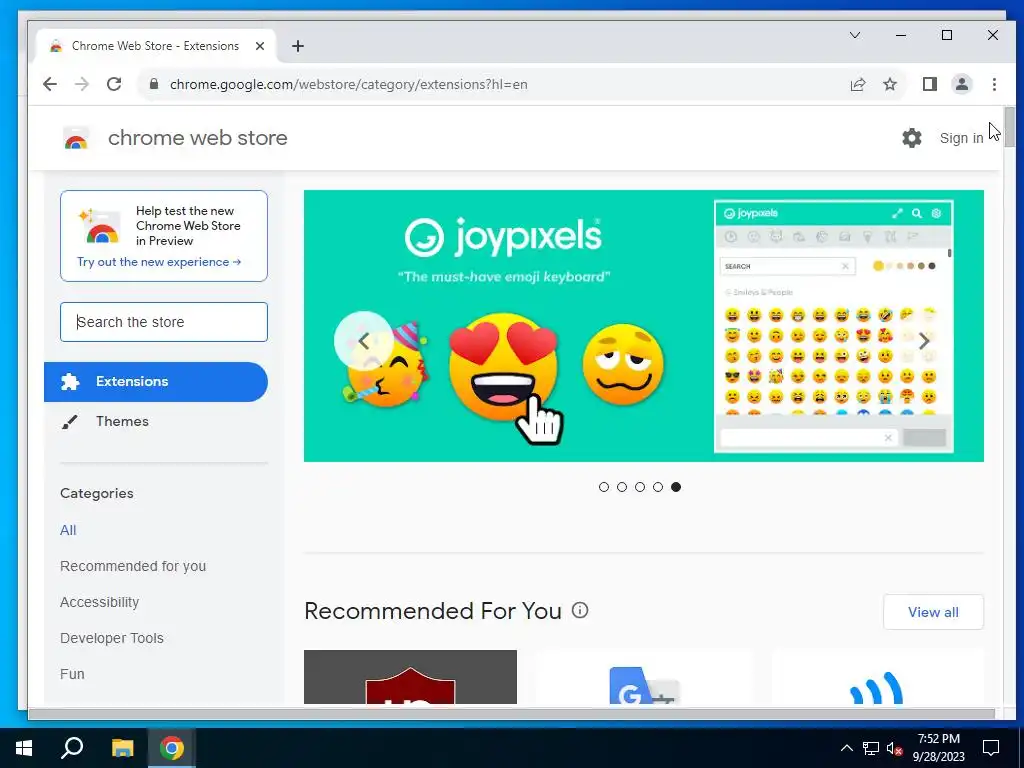This screenshot has height=768, width=1024.
Task: Focus the Search the store field
Action: pos(164,322)
